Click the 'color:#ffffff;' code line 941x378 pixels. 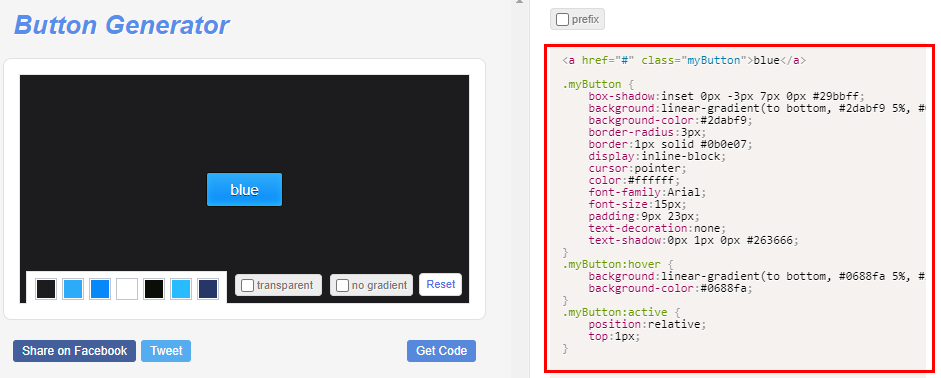coord(634,181)
